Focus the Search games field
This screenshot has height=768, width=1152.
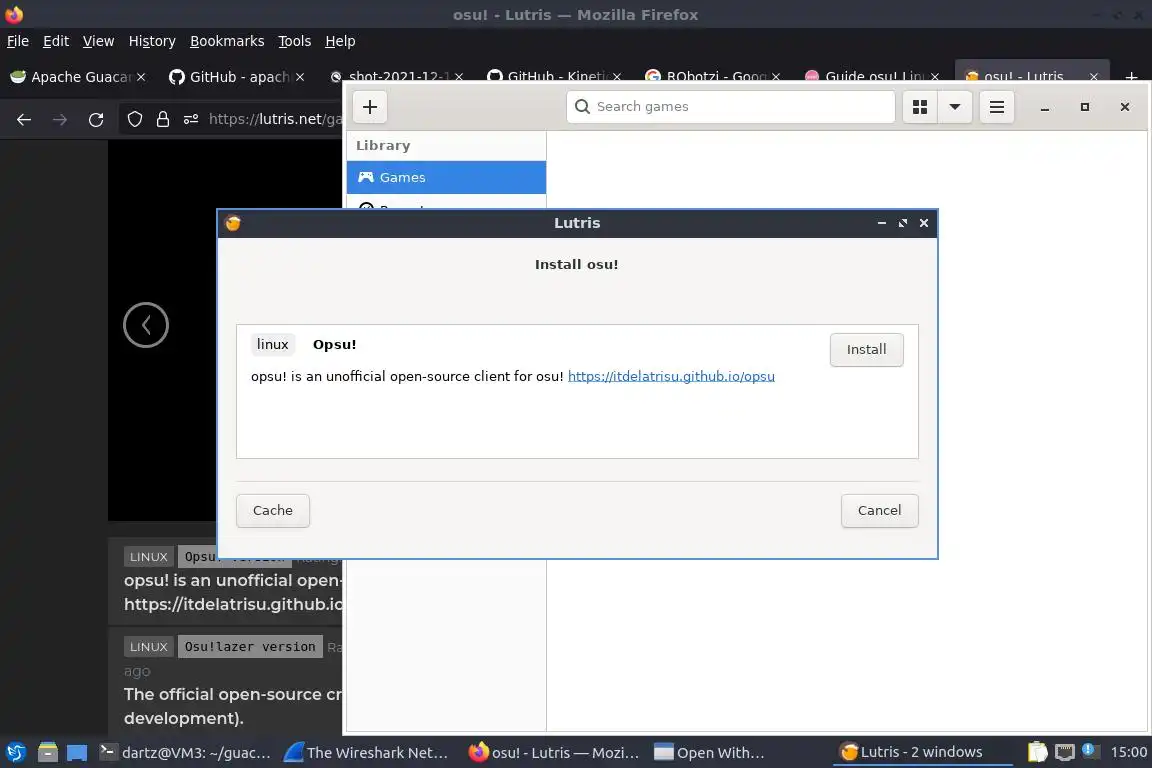[731, 107]
